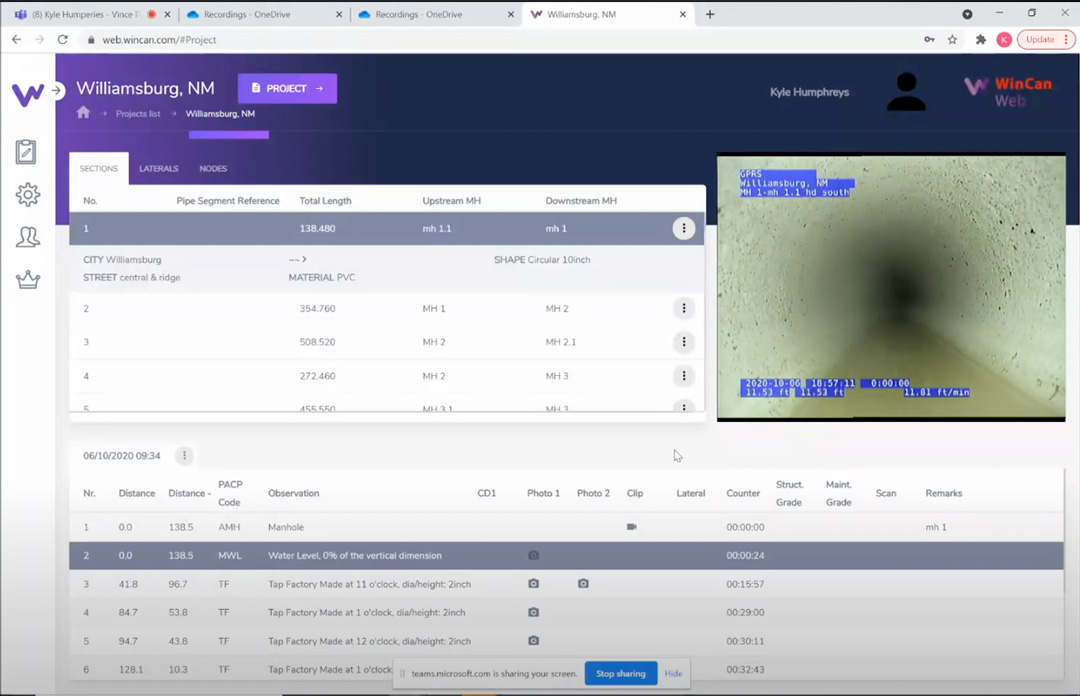Click the PROJECT button in the header
Viewport: 1080px width, 696px height.
(x=287, y=88)
